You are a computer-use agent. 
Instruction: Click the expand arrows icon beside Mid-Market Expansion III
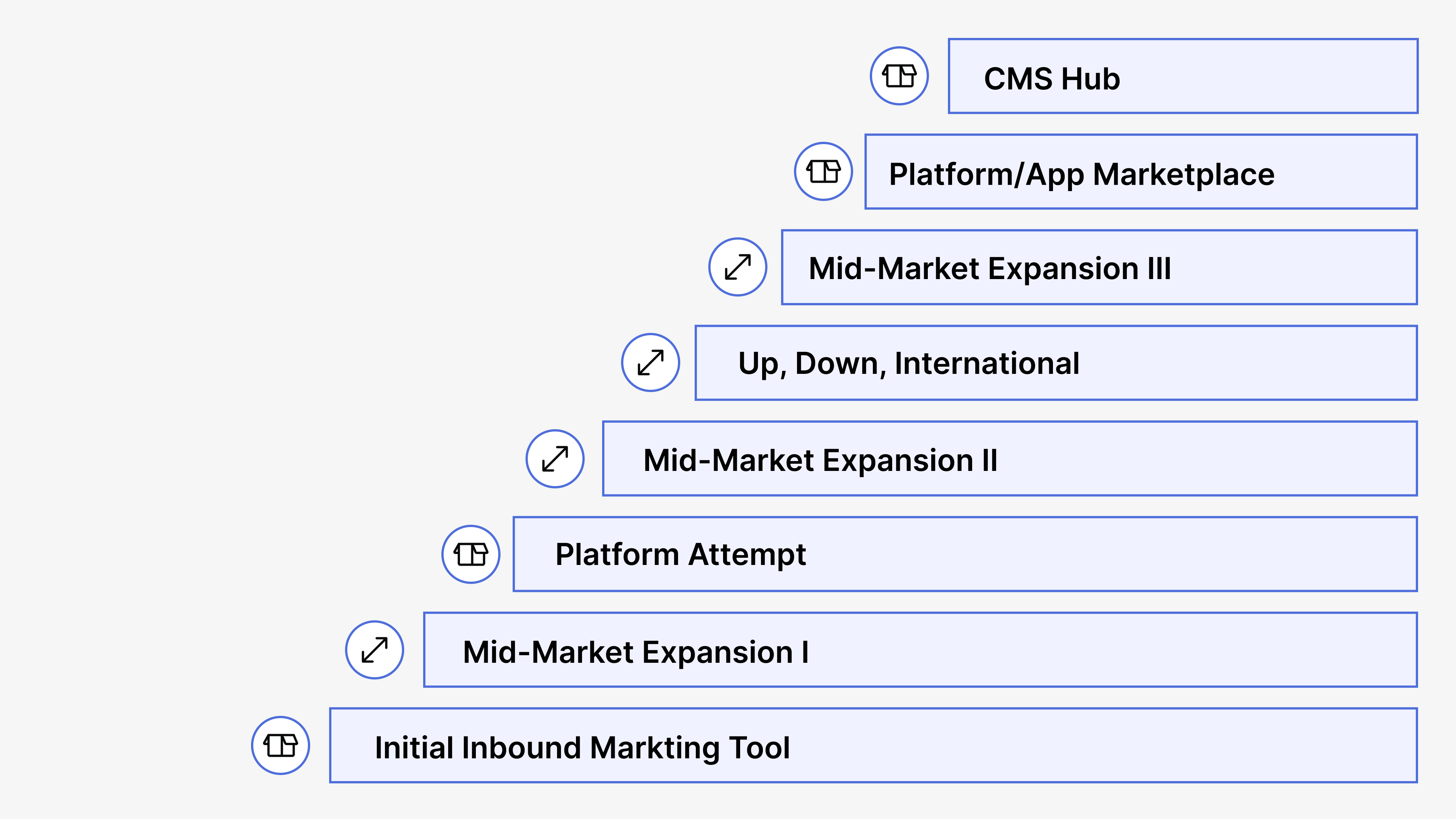pos(737,267)
